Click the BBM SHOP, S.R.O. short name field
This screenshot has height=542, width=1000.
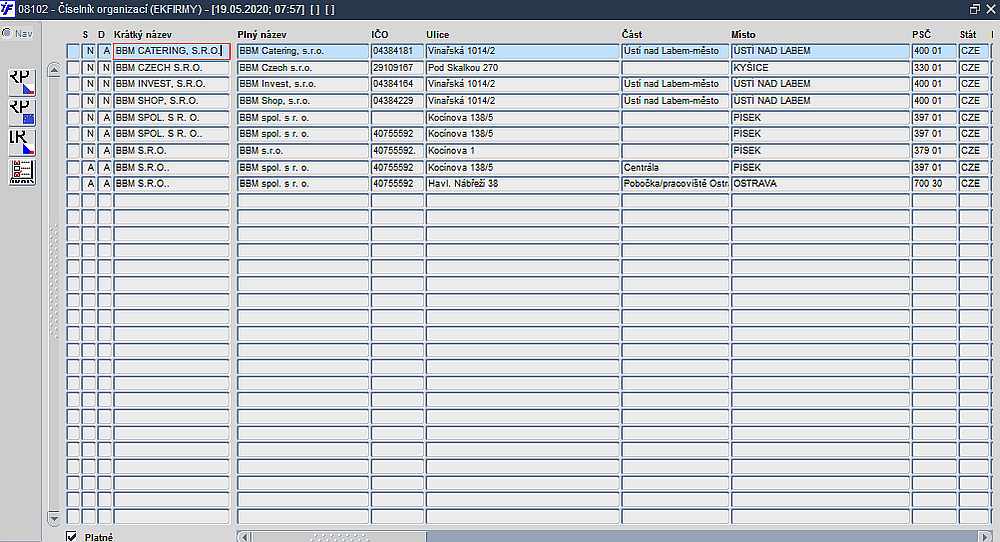pyautogui.click(x=172, y=101)
